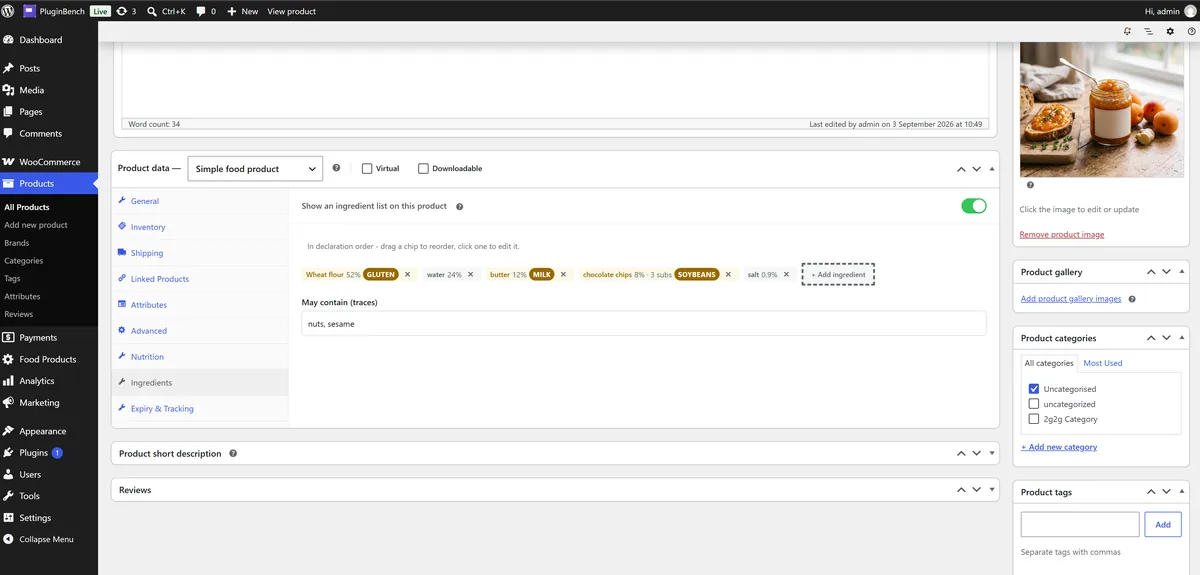Remove the salt ingredient chip
This screenshot has width=1200, height=575.
787,274
